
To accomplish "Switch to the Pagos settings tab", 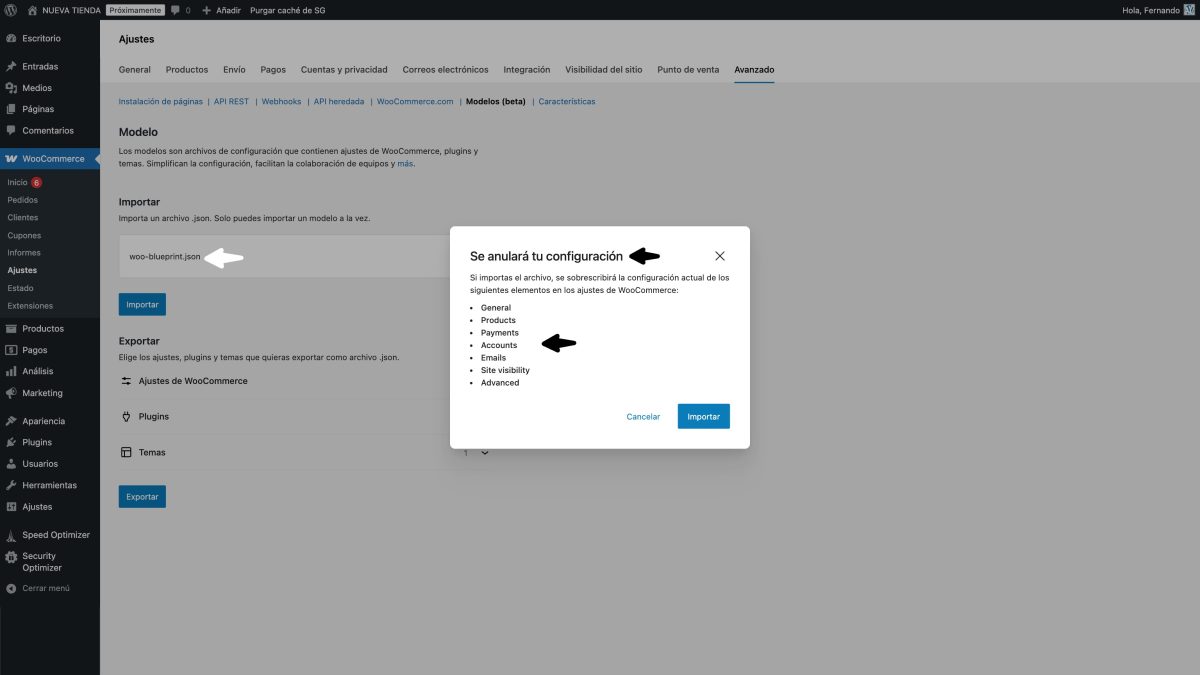I will coord(272,69).
